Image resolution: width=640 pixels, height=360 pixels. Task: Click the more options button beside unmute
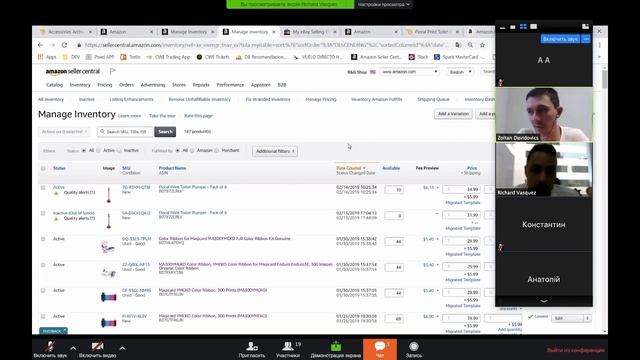pos(587,39)
